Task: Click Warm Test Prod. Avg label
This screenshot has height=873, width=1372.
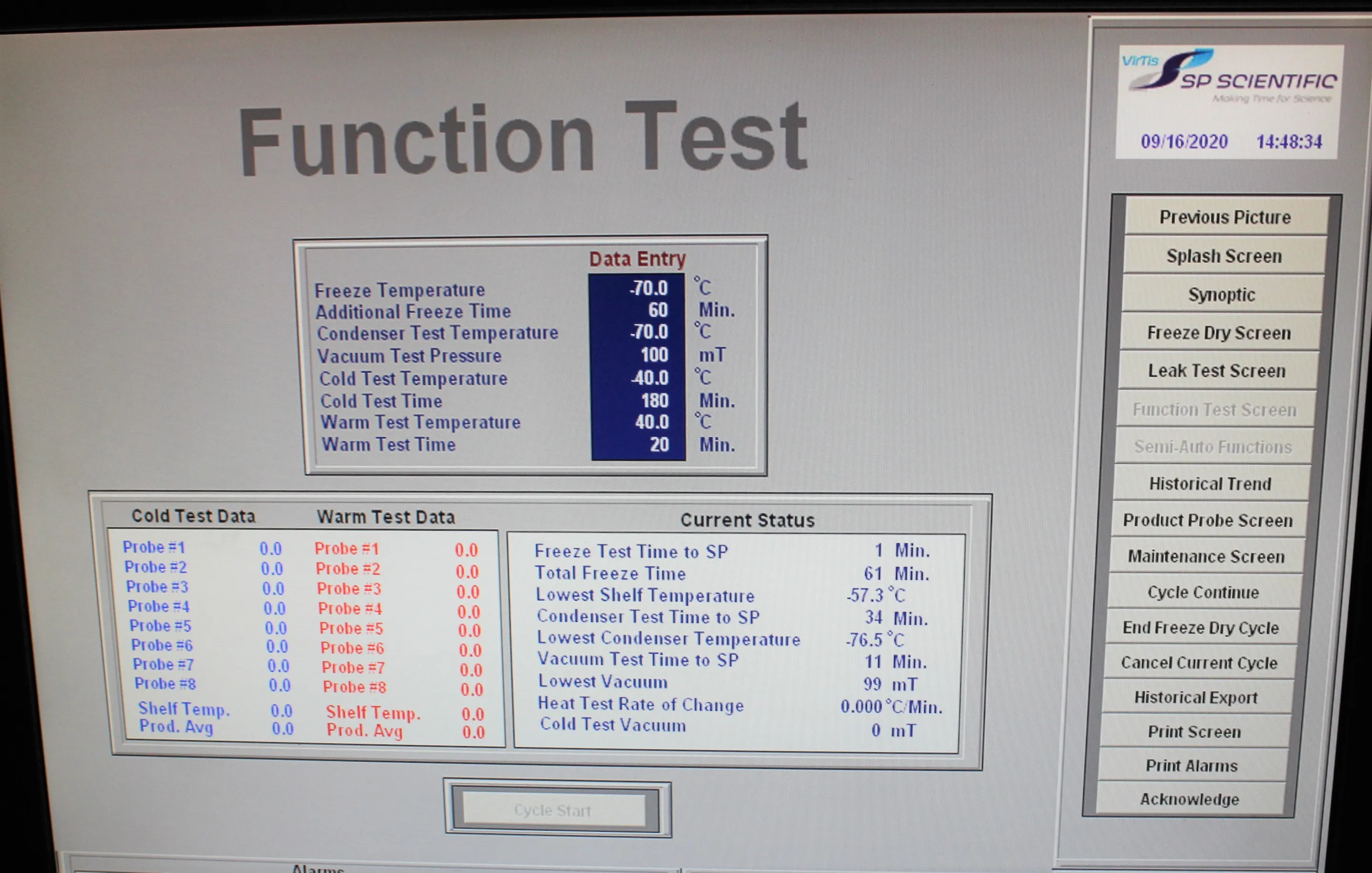Action: tap(365, 730)
